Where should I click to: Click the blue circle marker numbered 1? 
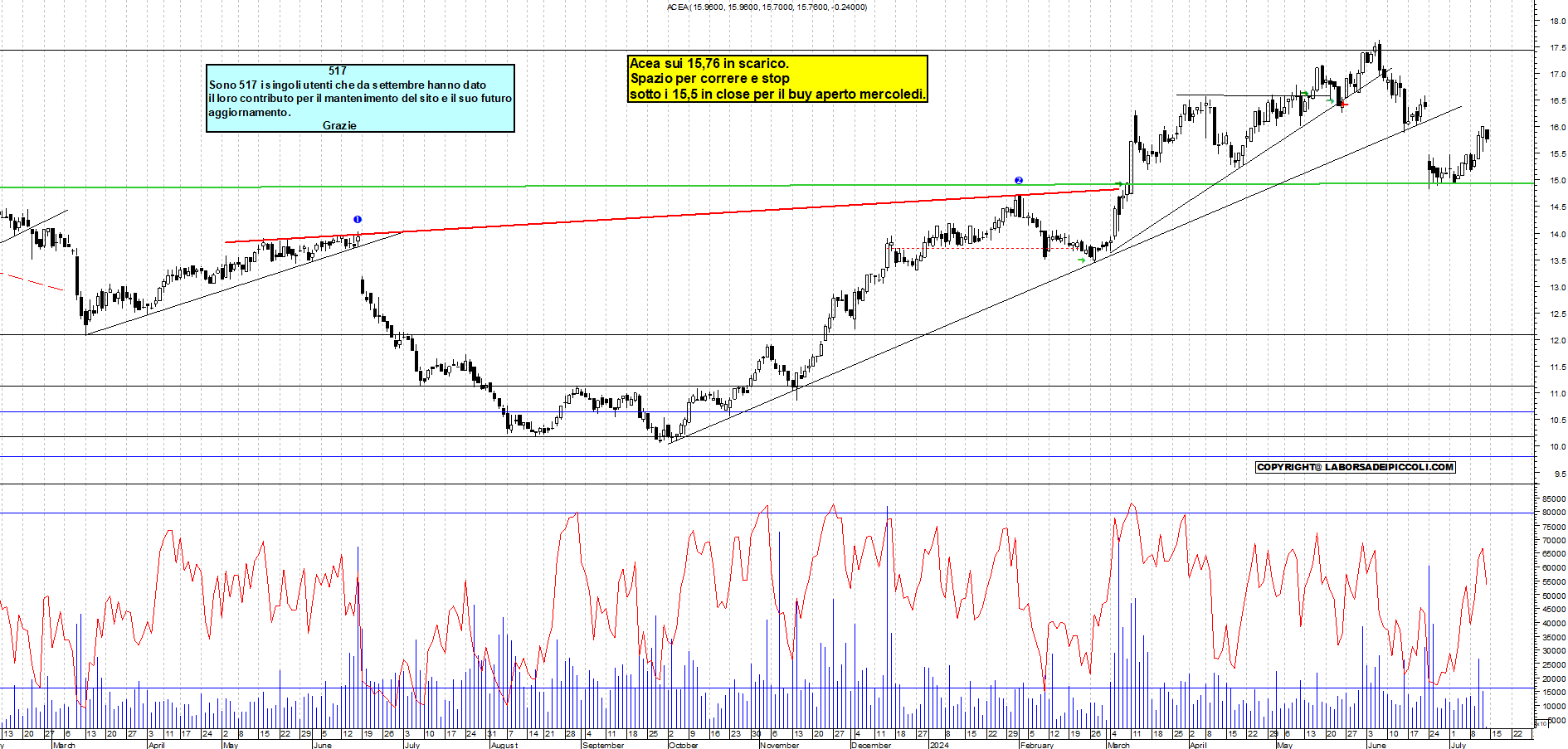point(358,219)
